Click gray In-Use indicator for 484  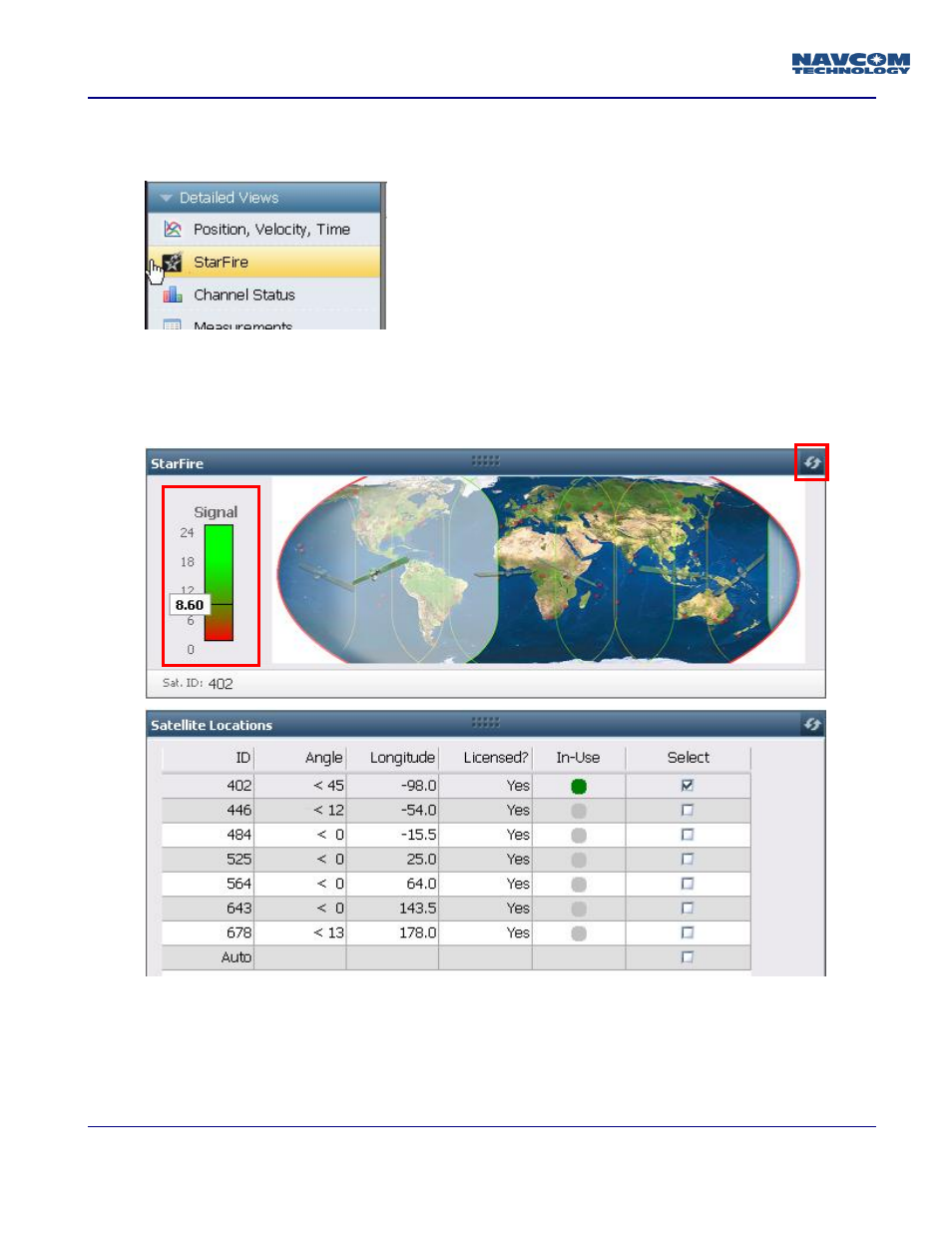[x=579, y=836]
